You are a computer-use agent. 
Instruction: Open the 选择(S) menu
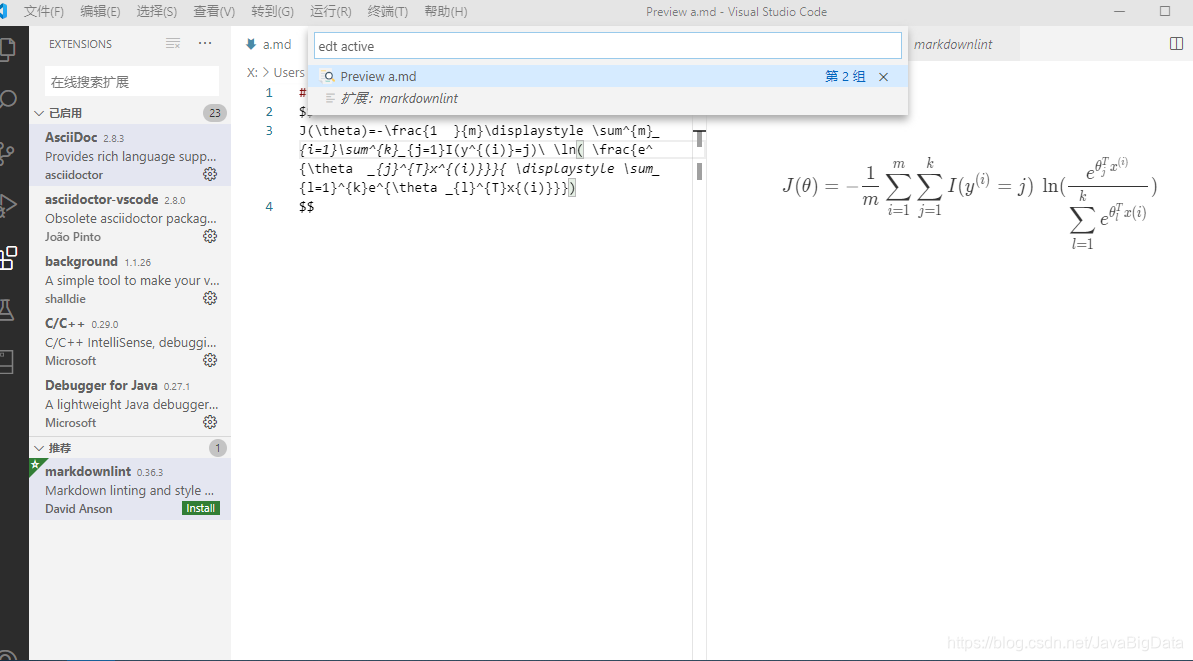coord(157,11)
